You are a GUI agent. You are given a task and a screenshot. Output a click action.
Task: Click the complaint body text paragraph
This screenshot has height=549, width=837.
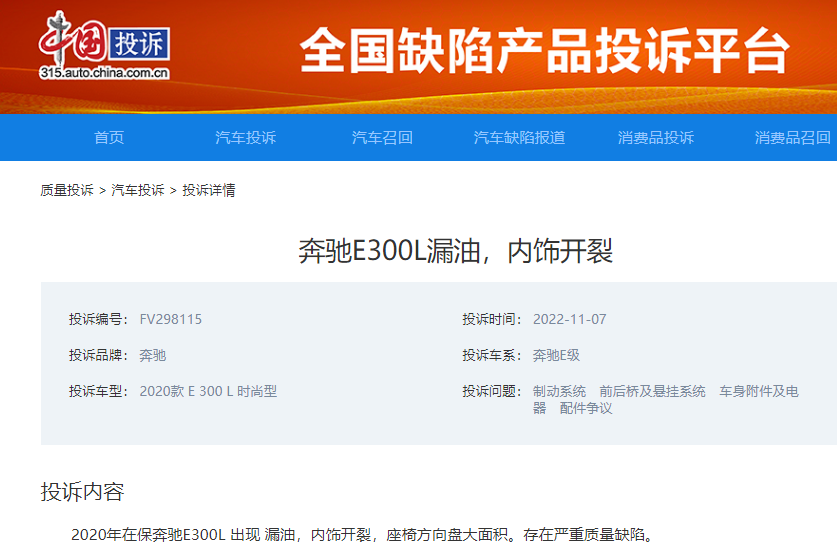363,535
